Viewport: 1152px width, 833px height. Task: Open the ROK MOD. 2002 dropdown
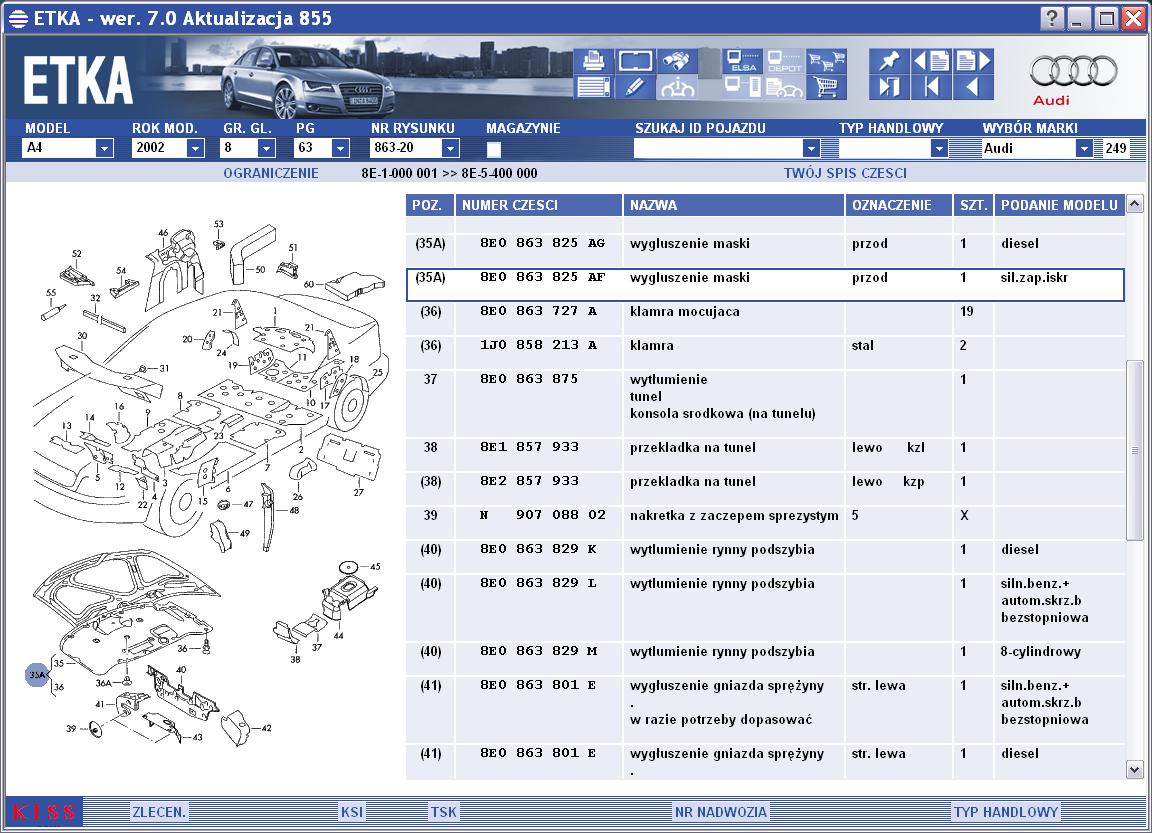coord(195,148)
